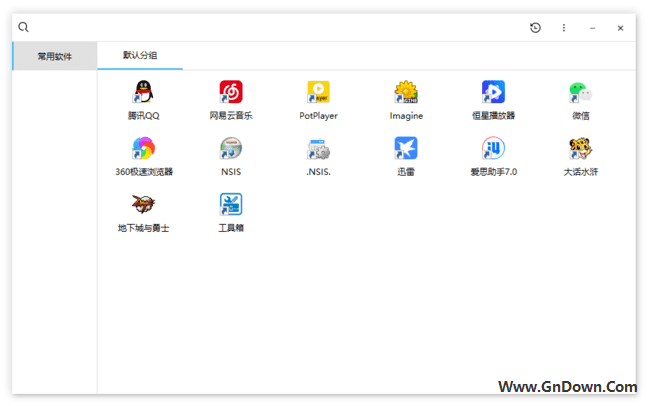Screen dimensions: 650x406
Task: Open the PotPlayer shortcut icon
Action: [318, 92]
